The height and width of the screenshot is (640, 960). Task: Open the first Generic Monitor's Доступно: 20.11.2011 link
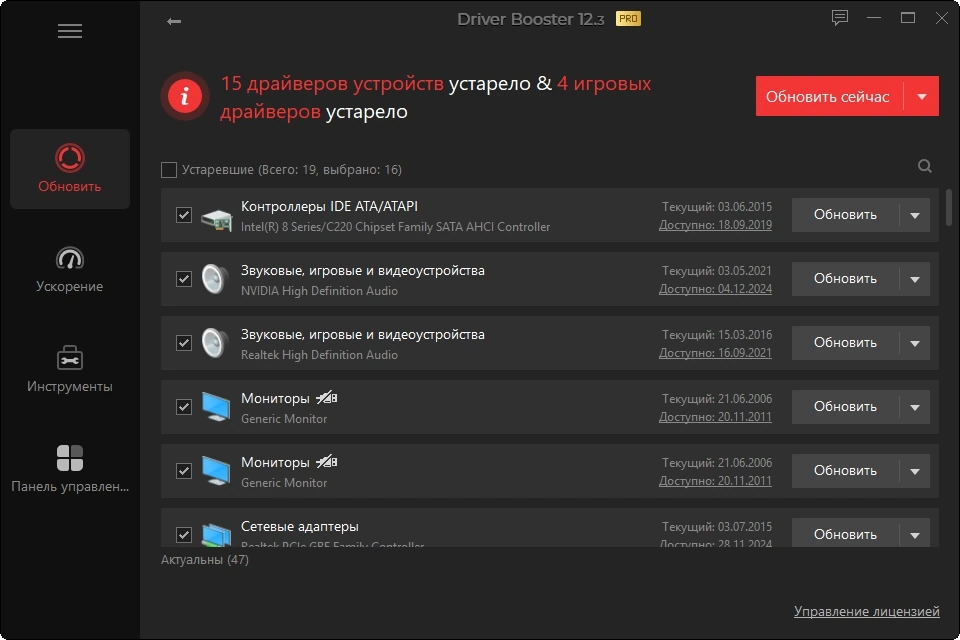tap(715, 417)
